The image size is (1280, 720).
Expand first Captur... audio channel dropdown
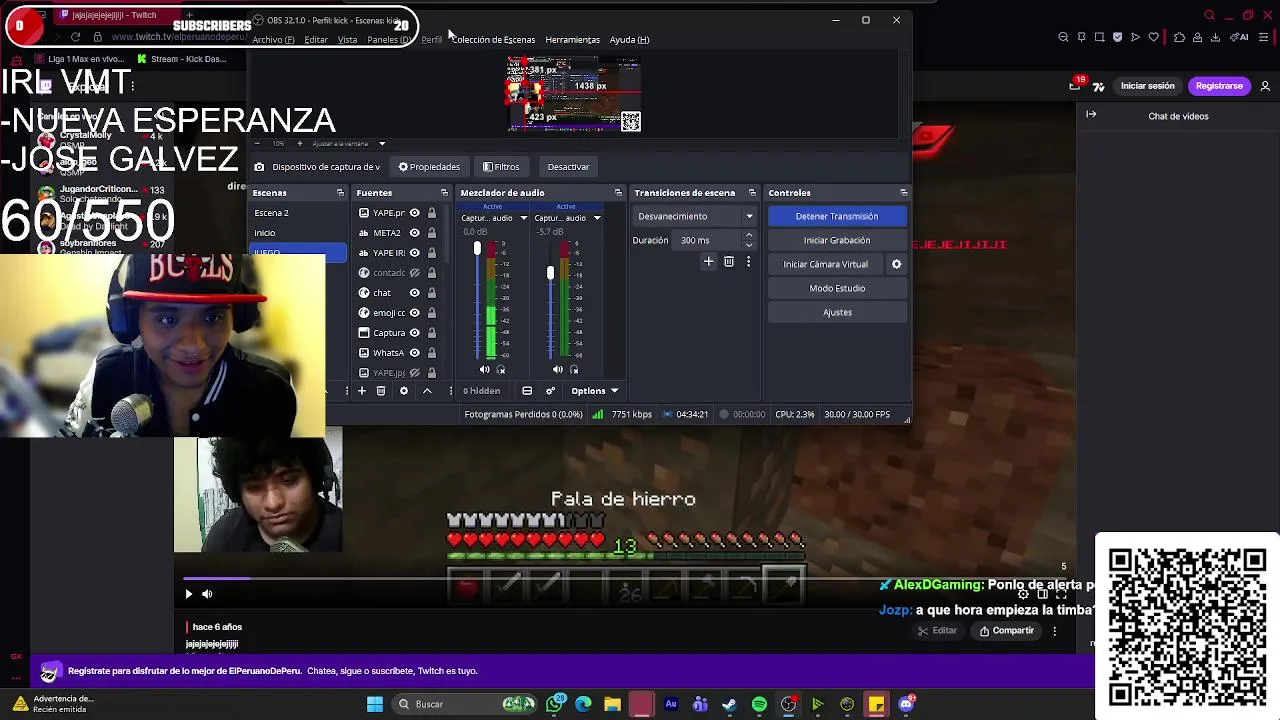(523, 218)
